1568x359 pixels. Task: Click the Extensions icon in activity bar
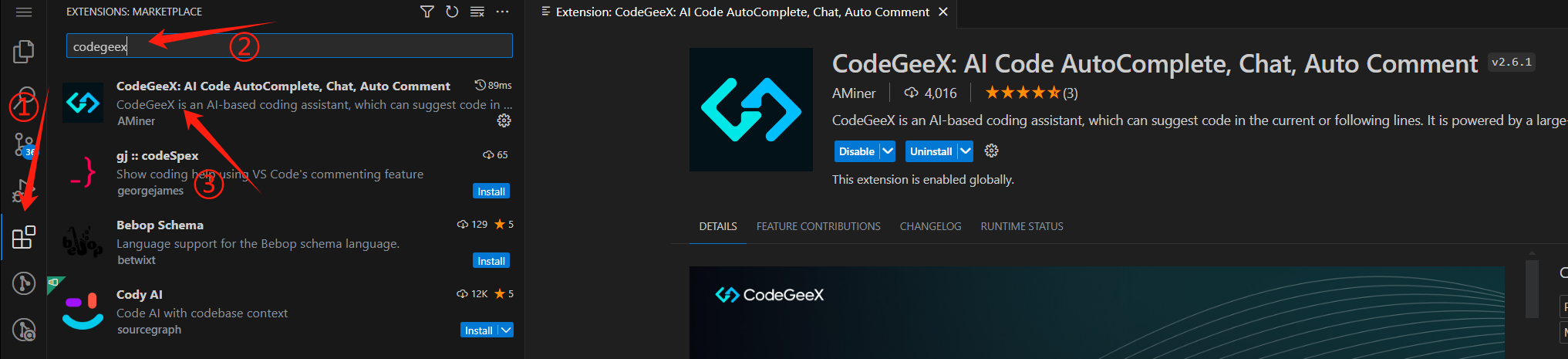click(23, 237)
